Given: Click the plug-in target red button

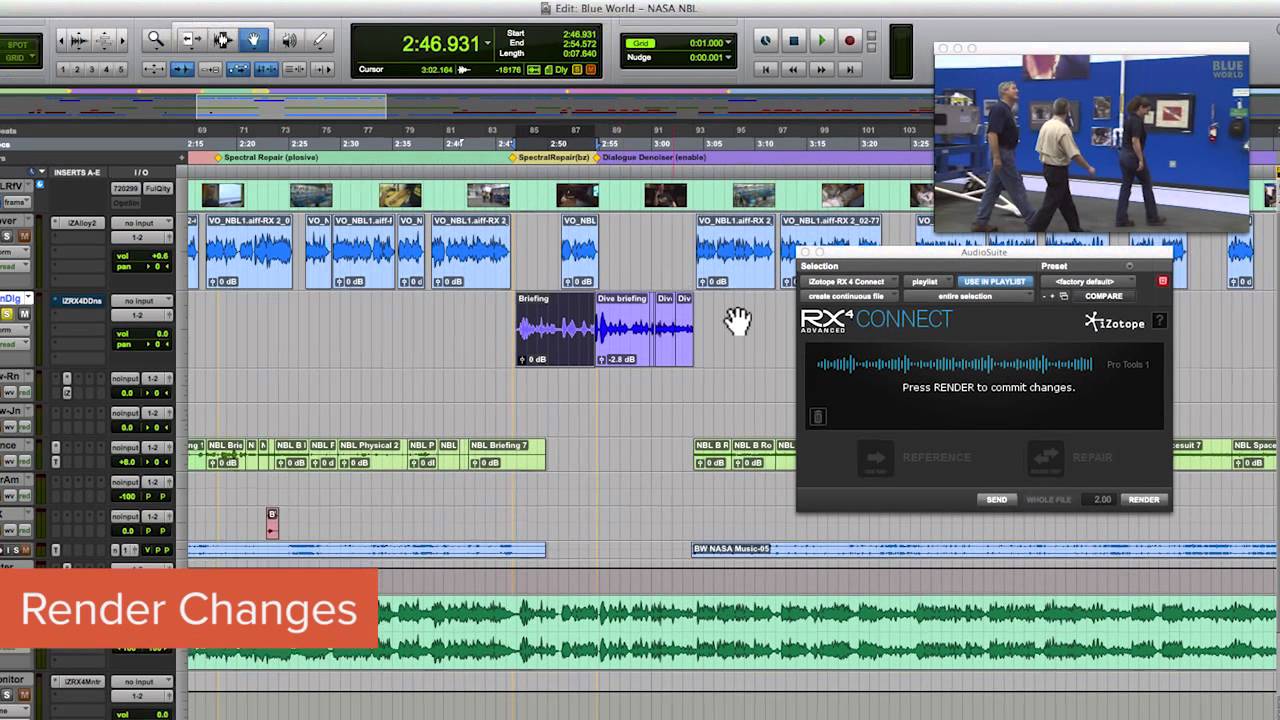Looking at the screenshot, I should click(x=1162, y=282).
